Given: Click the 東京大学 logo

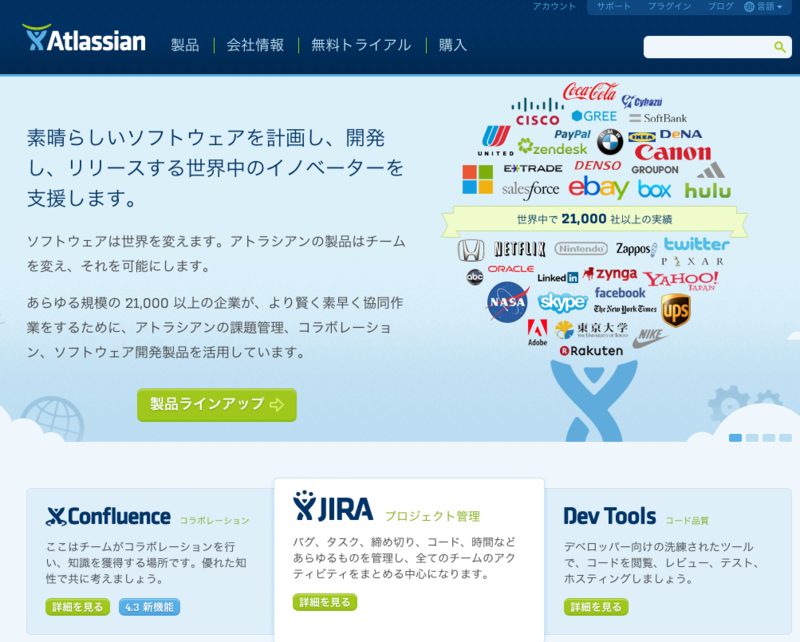Looking at the screenshot, I should [x=592, y=330].
